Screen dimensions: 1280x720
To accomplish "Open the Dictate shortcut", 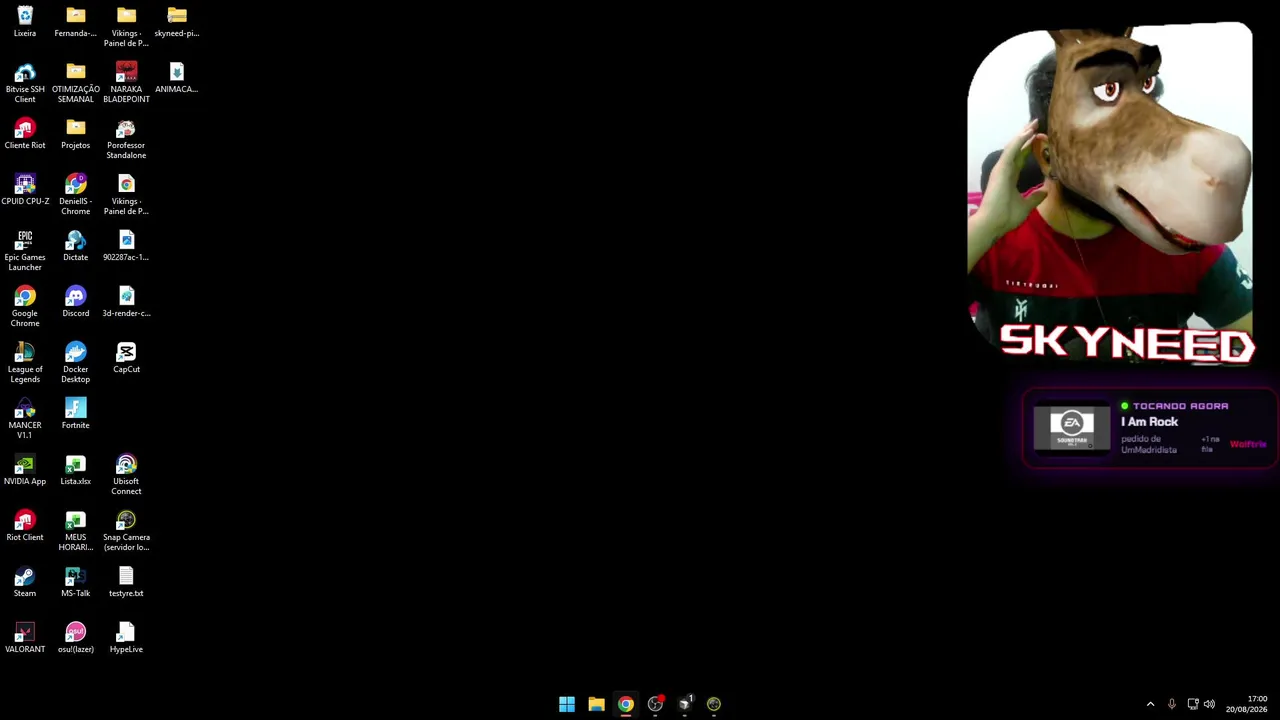I will [76, 247].
